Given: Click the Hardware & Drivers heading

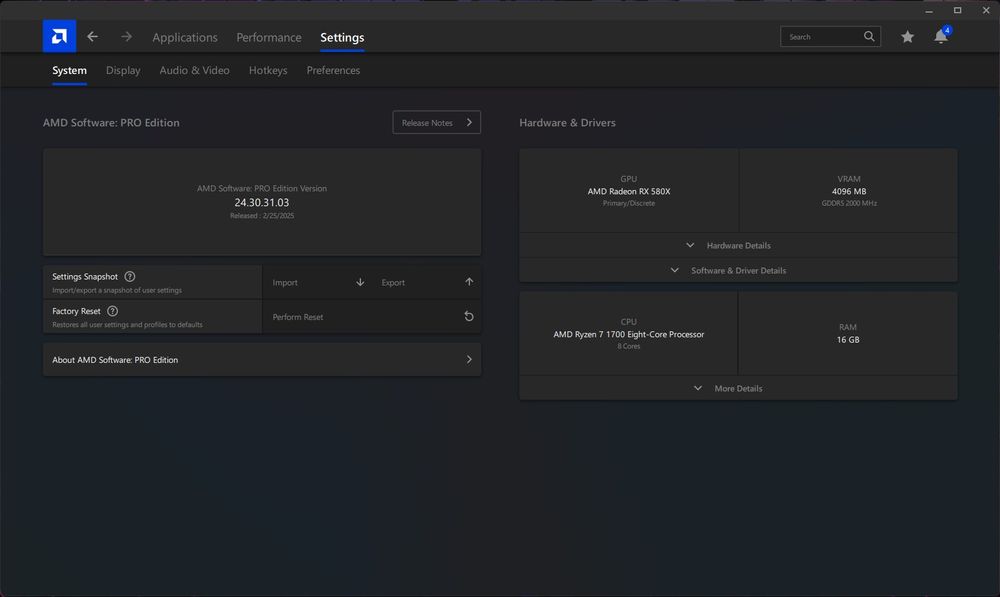Looking at the screenshot, I should pyautogui.click(x=567, y=122).
